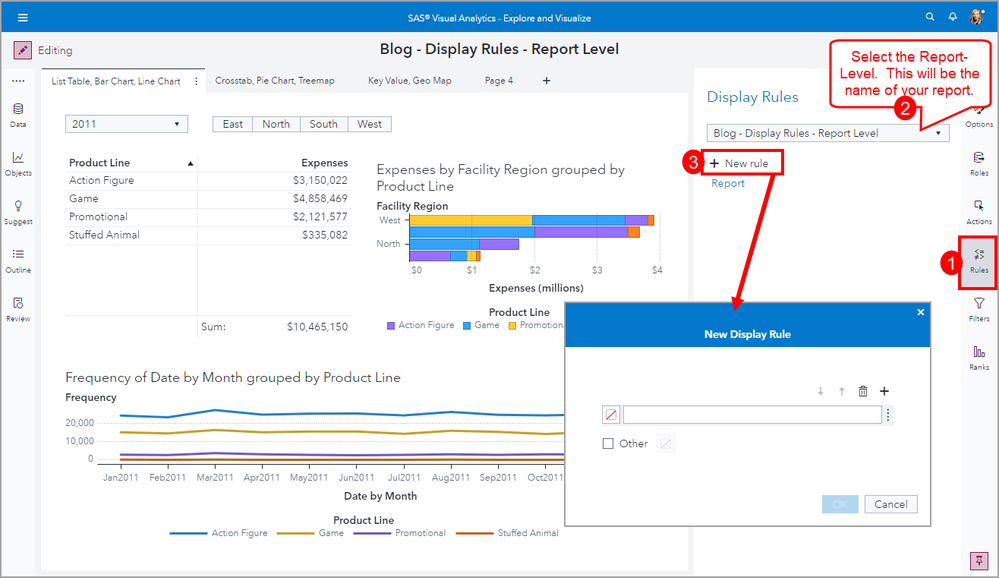
Task: Select the West region button
Action: click(x=369, y=124)
